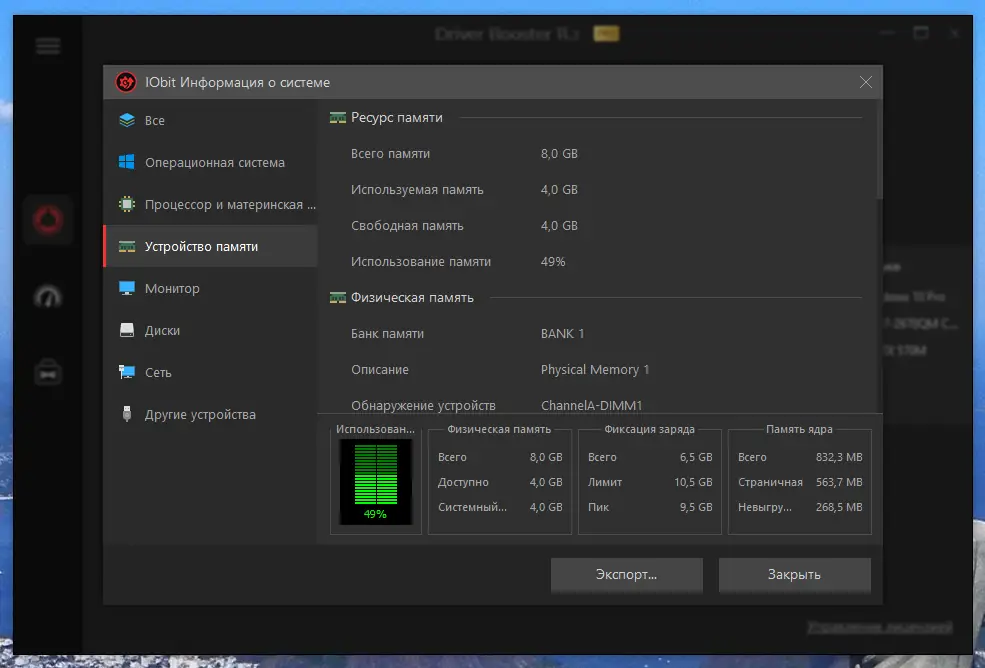Click the Страничная 563,7 MB value
The image size is (985, 668).
839,482
